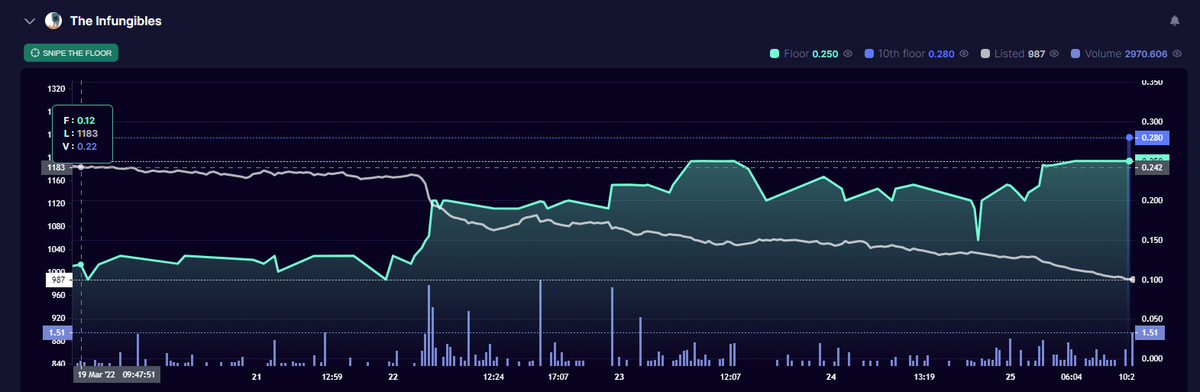Image resolution: width=1200 pixels, height=392 pixels.
Task: Select the 25 date label on time axis
Action: tap(1011, 378)
